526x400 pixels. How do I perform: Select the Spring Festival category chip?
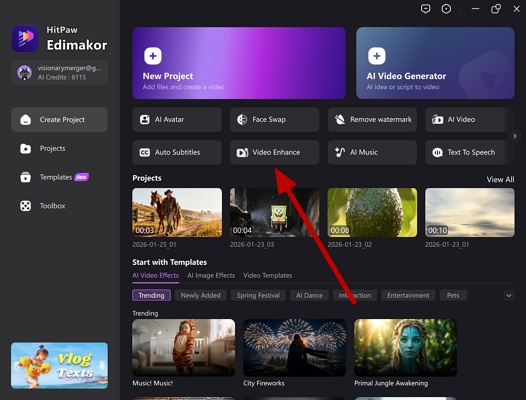258,295
